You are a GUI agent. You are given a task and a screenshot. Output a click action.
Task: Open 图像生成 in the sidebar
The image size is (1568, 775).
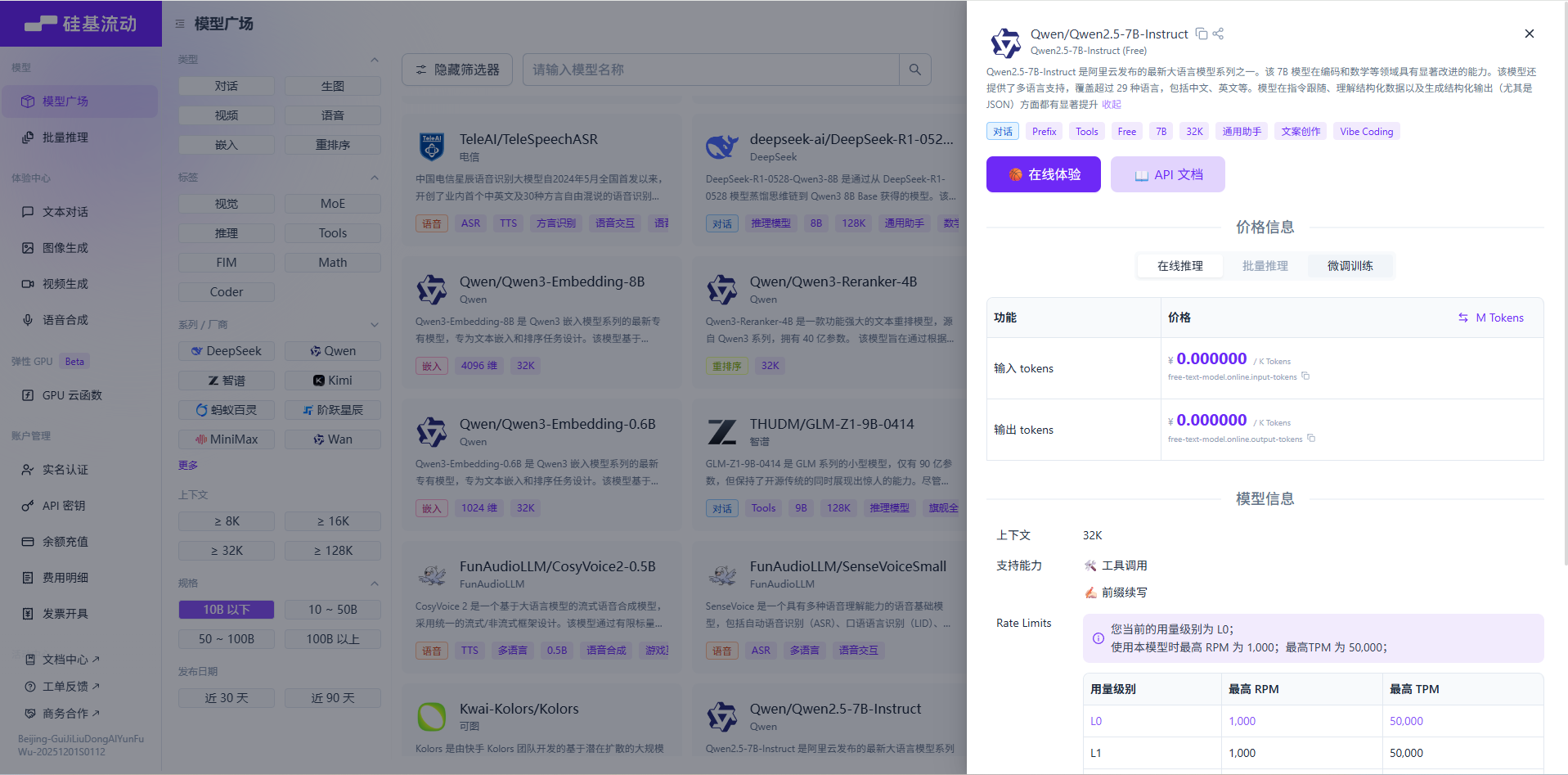[x=79, y=248]
